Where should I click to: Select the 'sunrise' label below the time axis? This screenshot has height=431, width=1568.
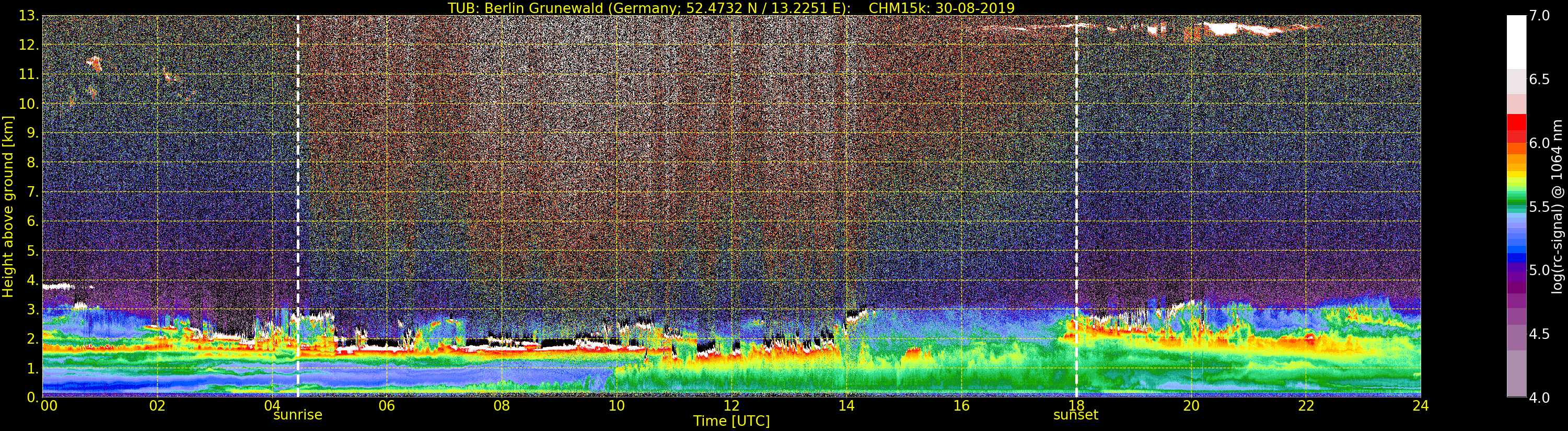[298, 415]
